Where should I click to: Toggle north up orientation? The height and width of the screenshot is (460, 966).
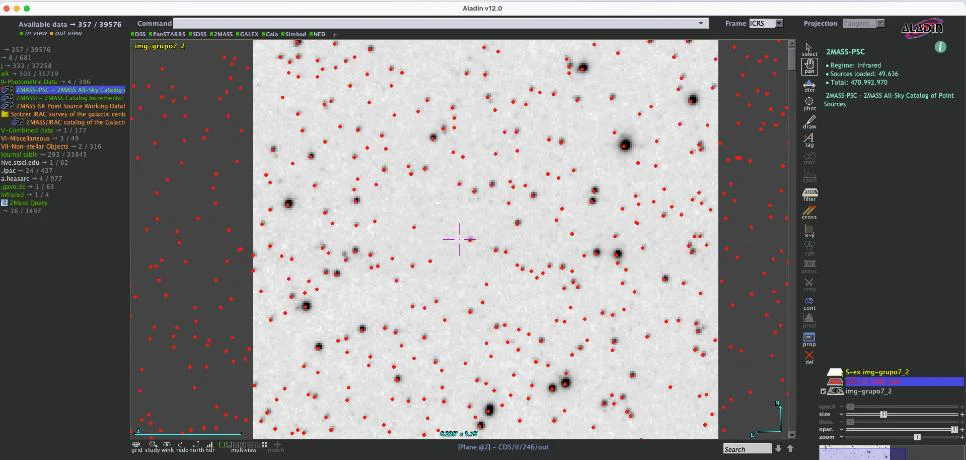tap(197, 446)
